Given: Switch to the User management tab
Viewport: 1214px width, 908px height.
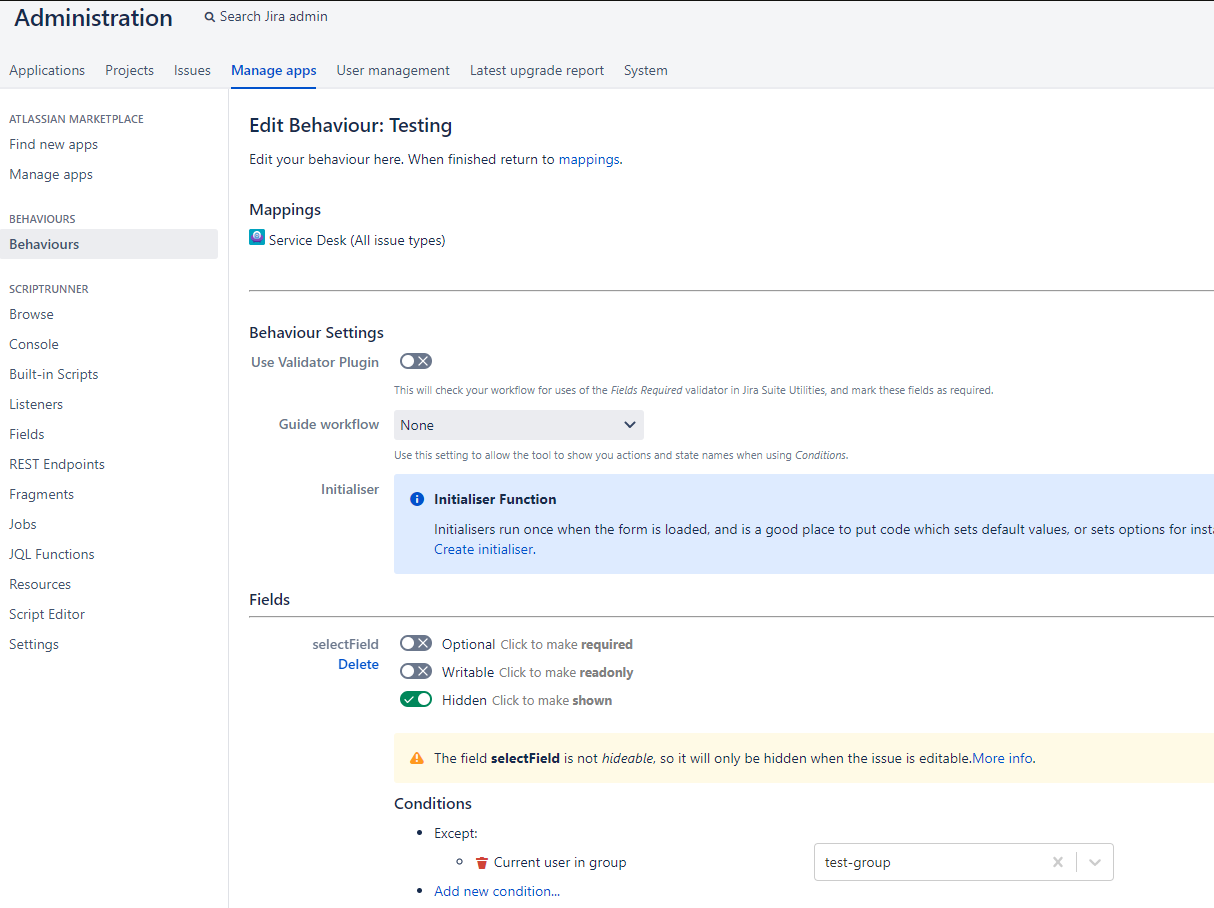Looking at the screenshot, I should pos(392,70).
